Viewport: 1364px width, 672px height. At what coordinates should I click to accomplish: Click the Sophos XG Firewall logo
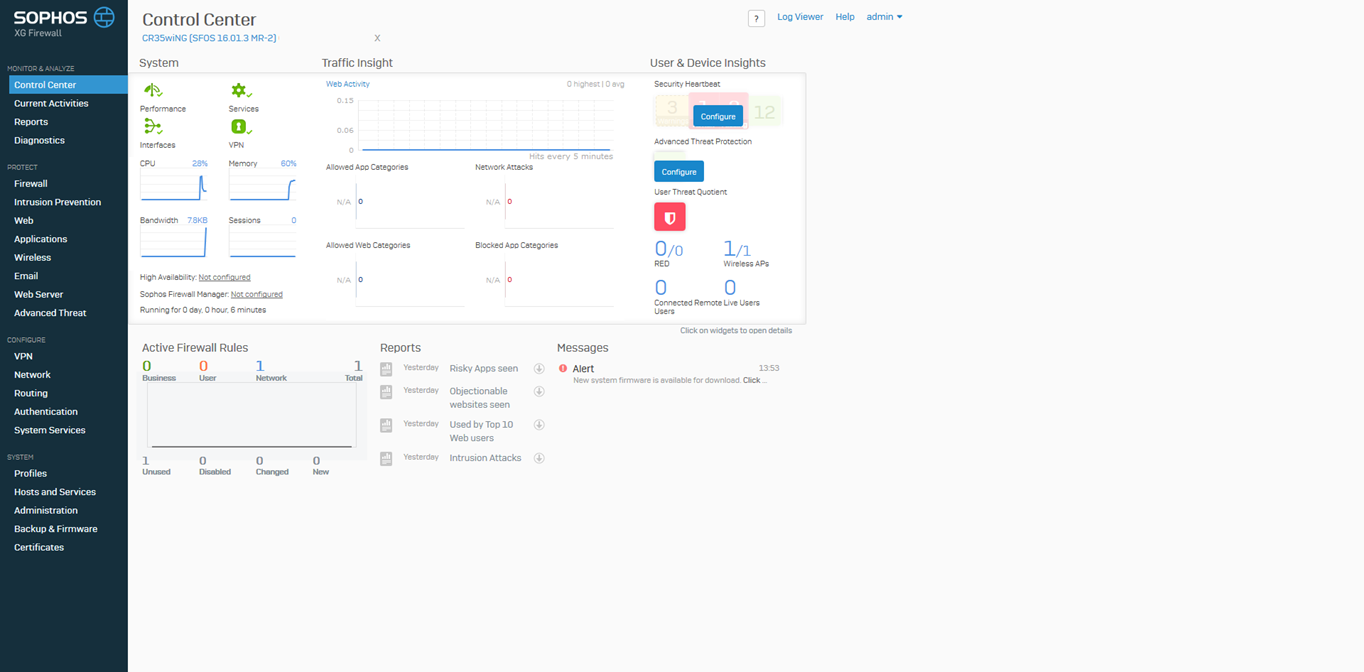pos(64,21)
